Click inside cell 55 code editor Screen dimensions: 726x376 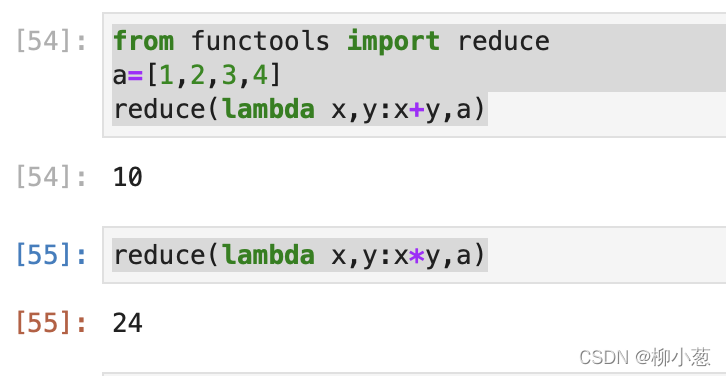pyautogui.click(x=414, y=255)
